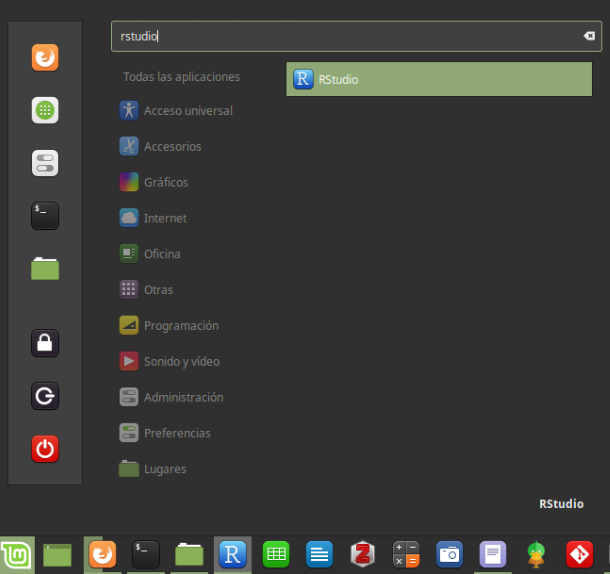Open the Lugares category

point(152,469)
